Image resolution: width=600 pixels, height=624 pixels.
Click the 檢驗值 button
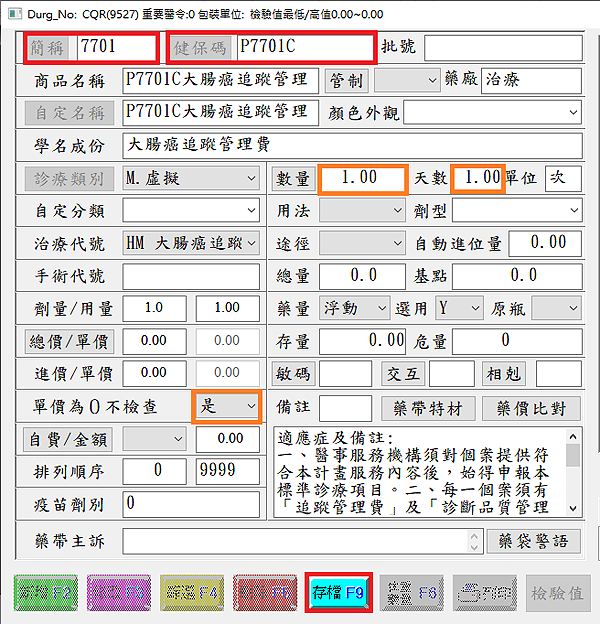pyautogui.click(x=558, y=592)
